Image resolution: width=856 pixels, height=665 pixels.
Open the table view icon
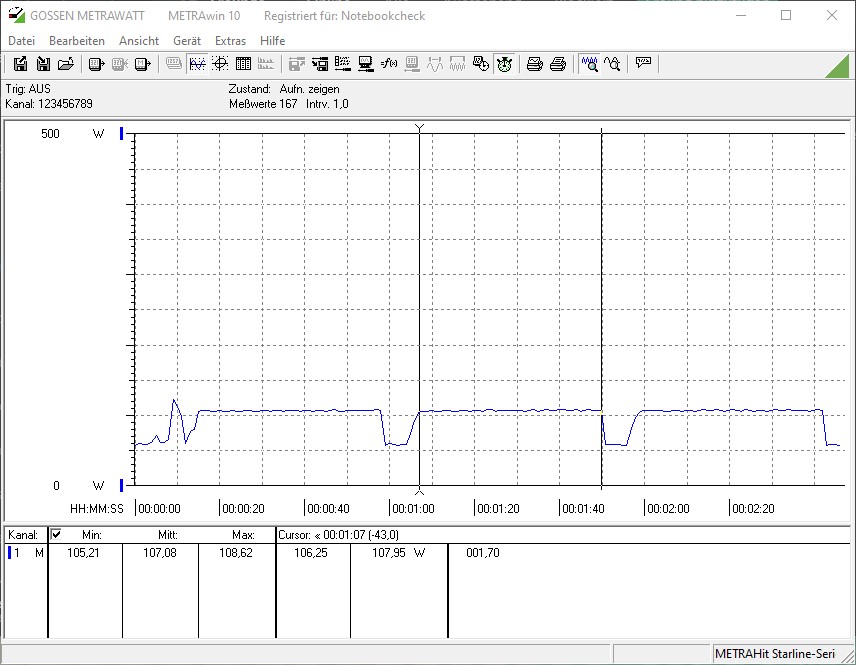tap(243, 64)
